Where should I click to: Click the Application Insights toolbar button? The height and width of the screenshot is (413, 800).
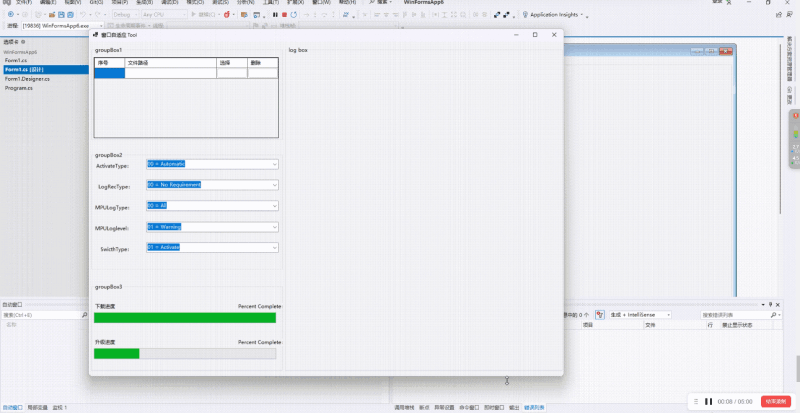click(x=553, y=15)
